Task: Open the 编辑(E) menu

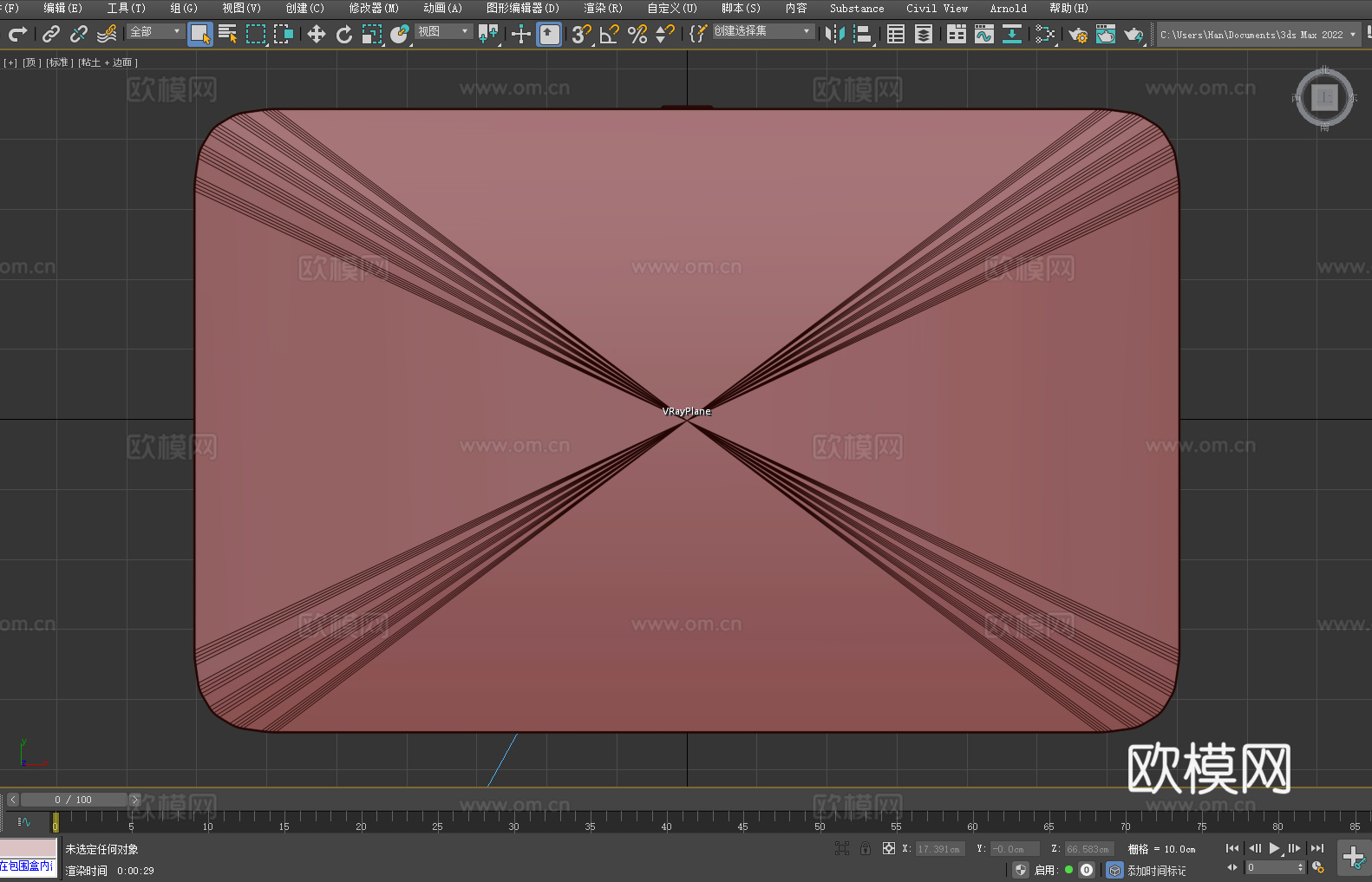Action: [62, 8]
